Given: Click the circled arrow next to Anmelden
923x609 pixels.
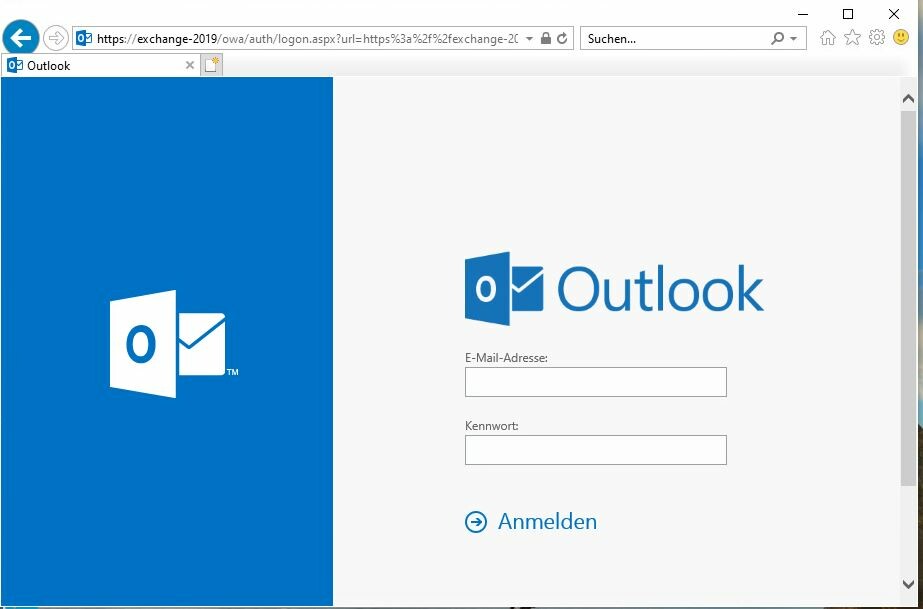Looking at the screenshot, I should (x=476, y=522).
